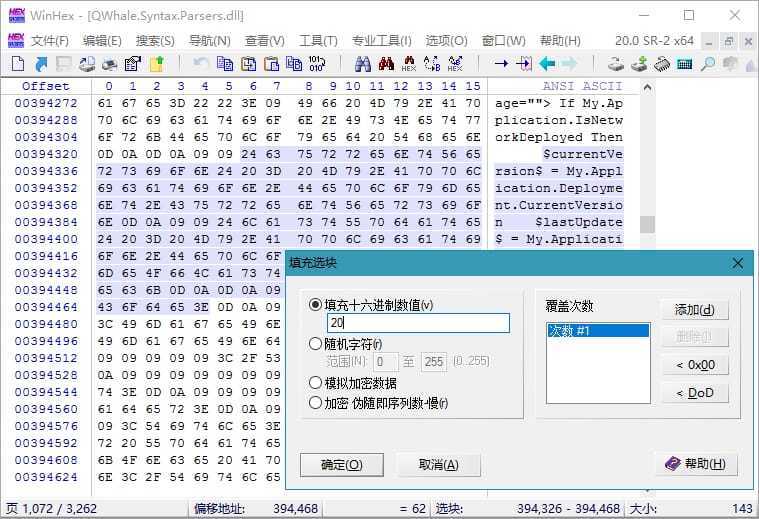This screenshot has height=519, width=759.
Task: Click 页 1,072 / 3,262 status entry
Action: coord(51,509)
